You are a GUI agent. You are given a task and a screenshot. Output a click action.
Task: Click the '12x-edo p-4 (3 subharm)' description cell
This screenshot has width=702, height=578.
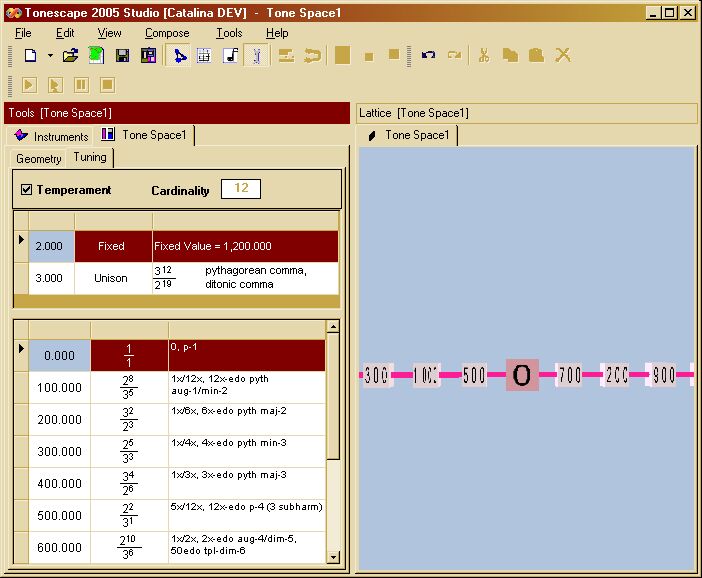point(247,516)
